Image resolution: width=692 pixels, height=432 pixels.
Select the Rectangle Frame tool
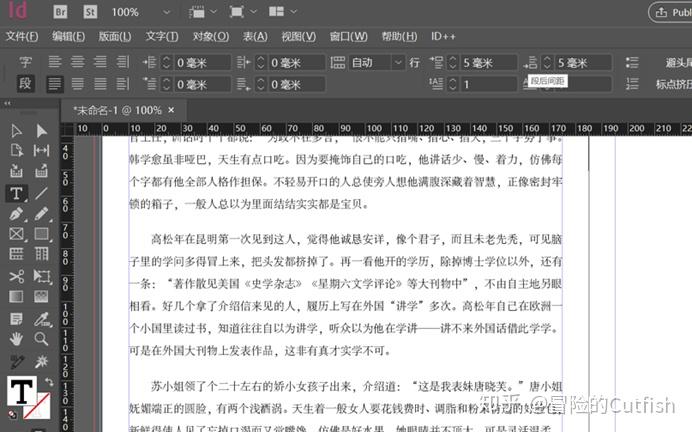[x=16, y=234]
